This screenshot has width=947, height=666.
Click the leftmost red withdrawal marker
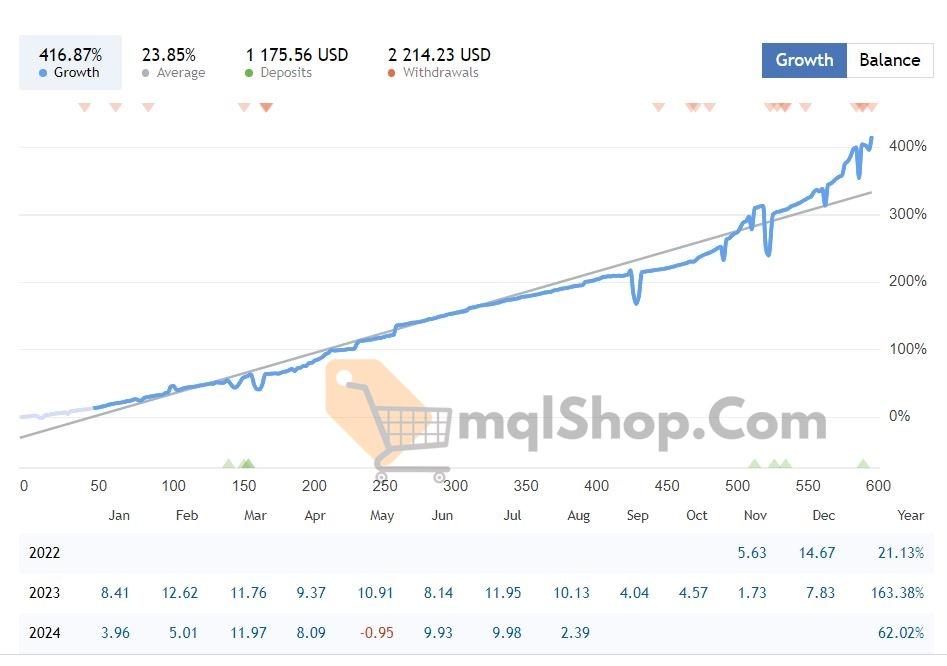pyautogui.click(x=84, y=107)
